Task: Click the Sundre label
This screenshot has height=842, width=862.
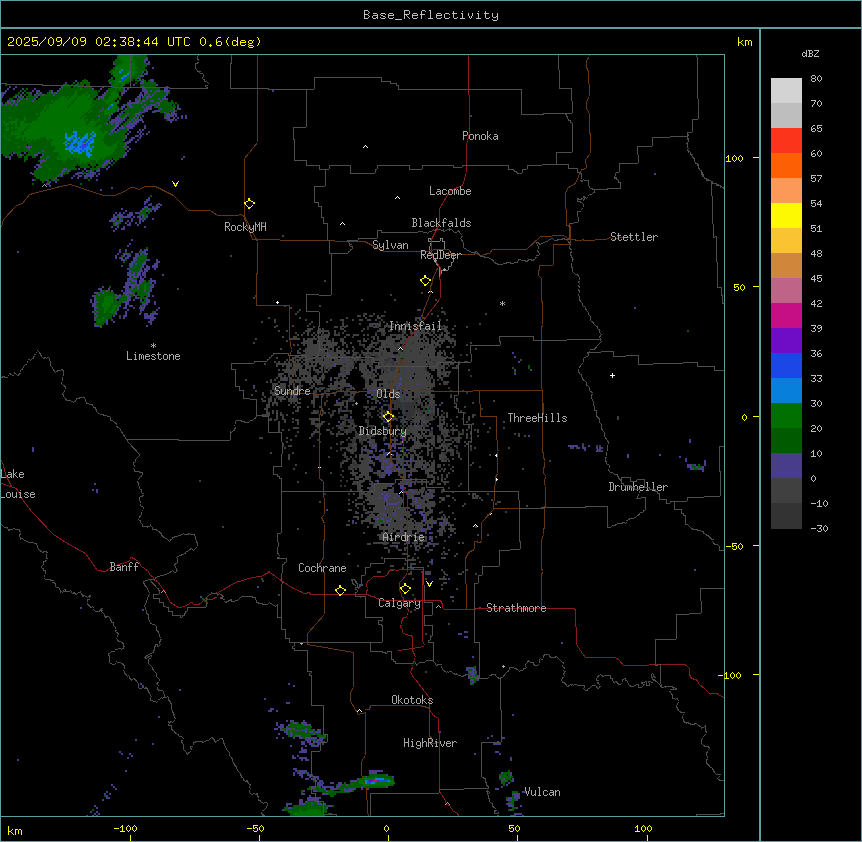Action: tap(292, 391)
